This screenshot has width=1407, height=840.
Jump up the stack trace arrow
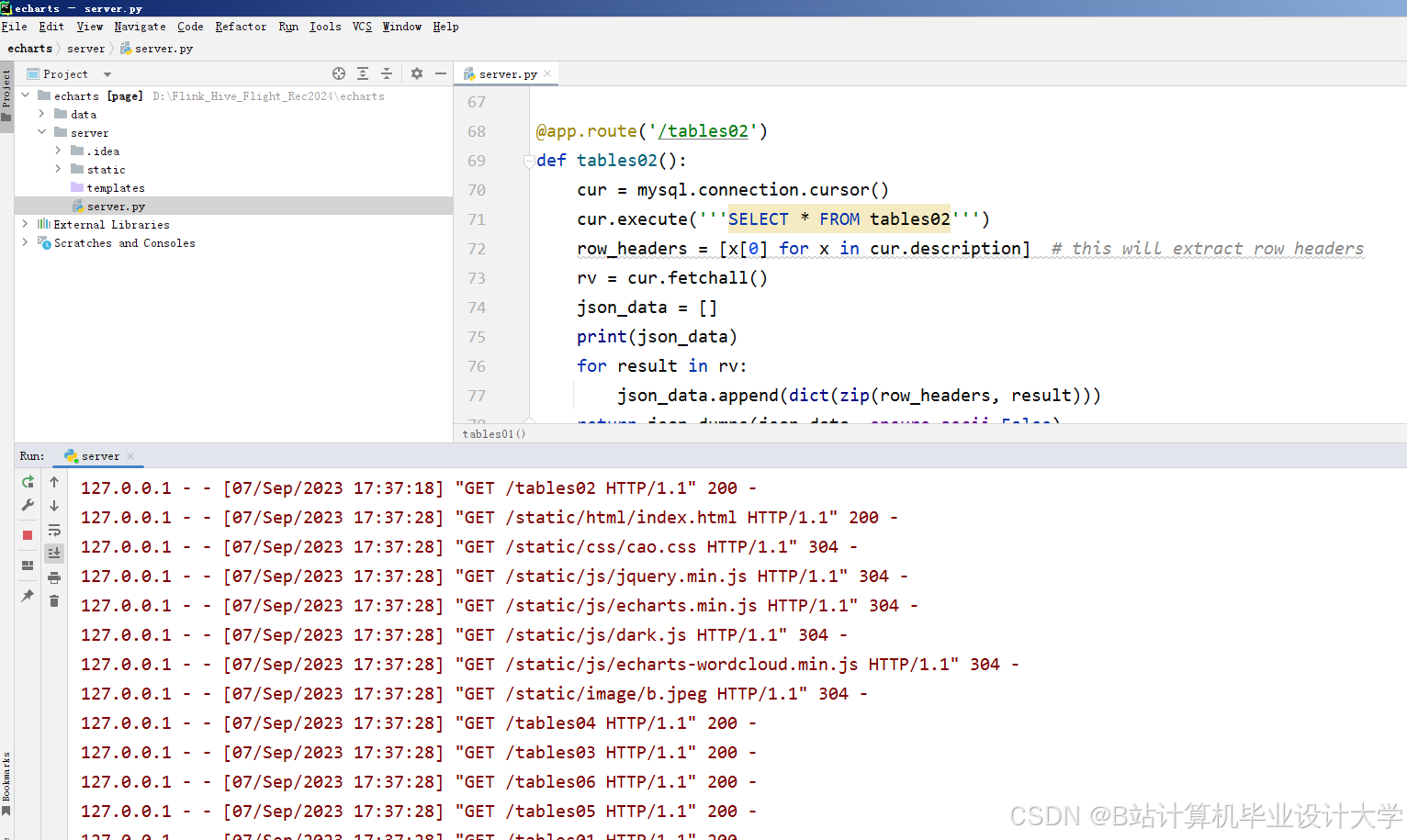[54, 482]
